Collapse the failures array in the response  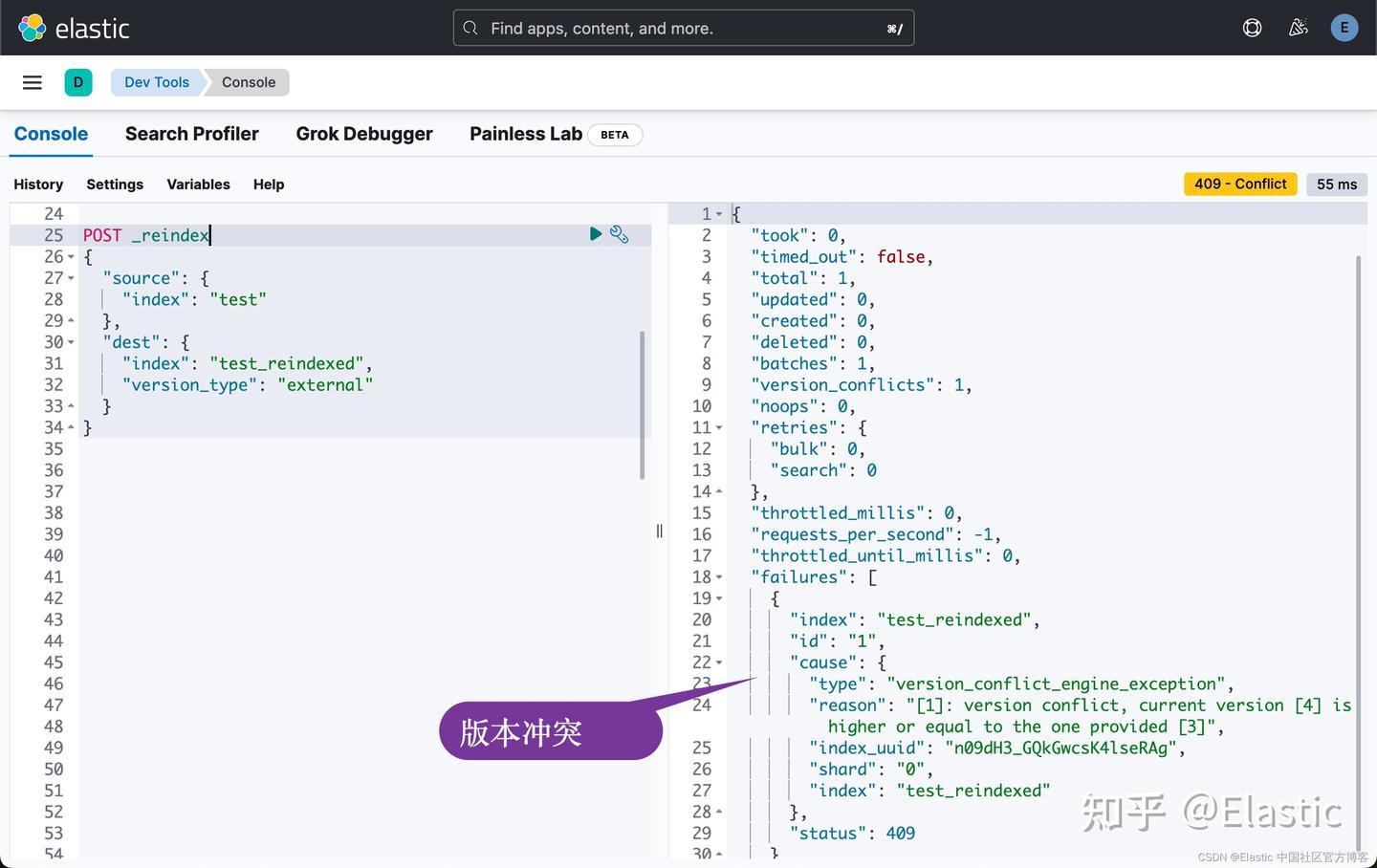718,576
